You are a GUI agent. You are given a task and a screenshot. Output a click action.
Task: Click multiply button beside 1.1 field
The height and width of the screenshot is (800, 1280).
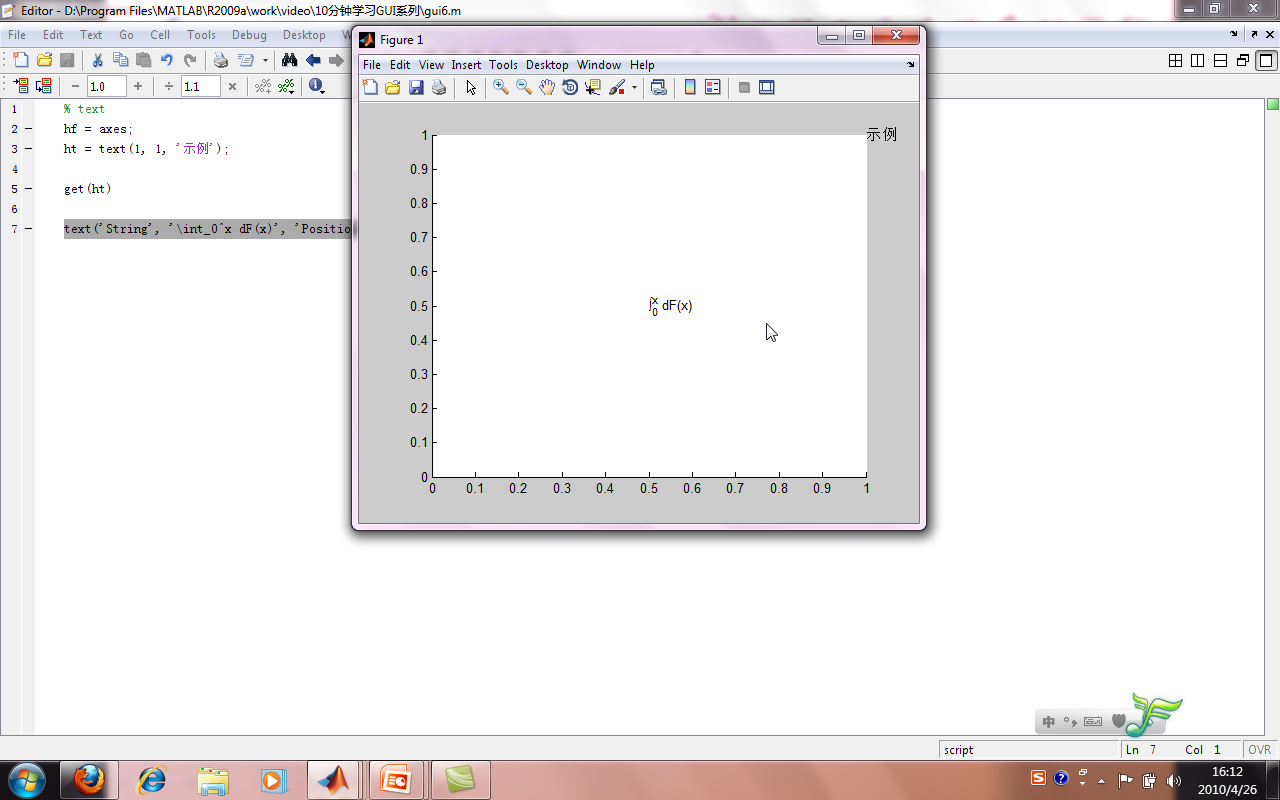232,87
